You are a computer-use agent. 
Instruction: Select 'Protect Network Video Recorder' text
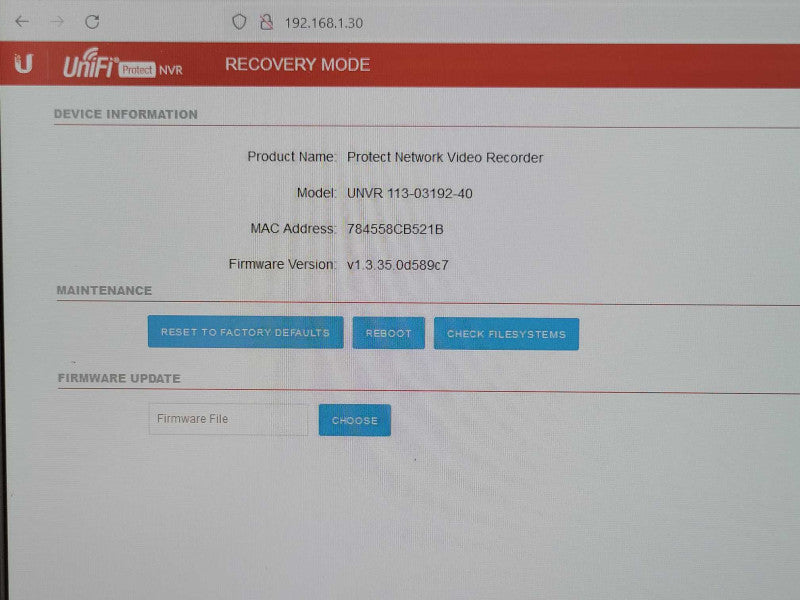tap(445, 158)
